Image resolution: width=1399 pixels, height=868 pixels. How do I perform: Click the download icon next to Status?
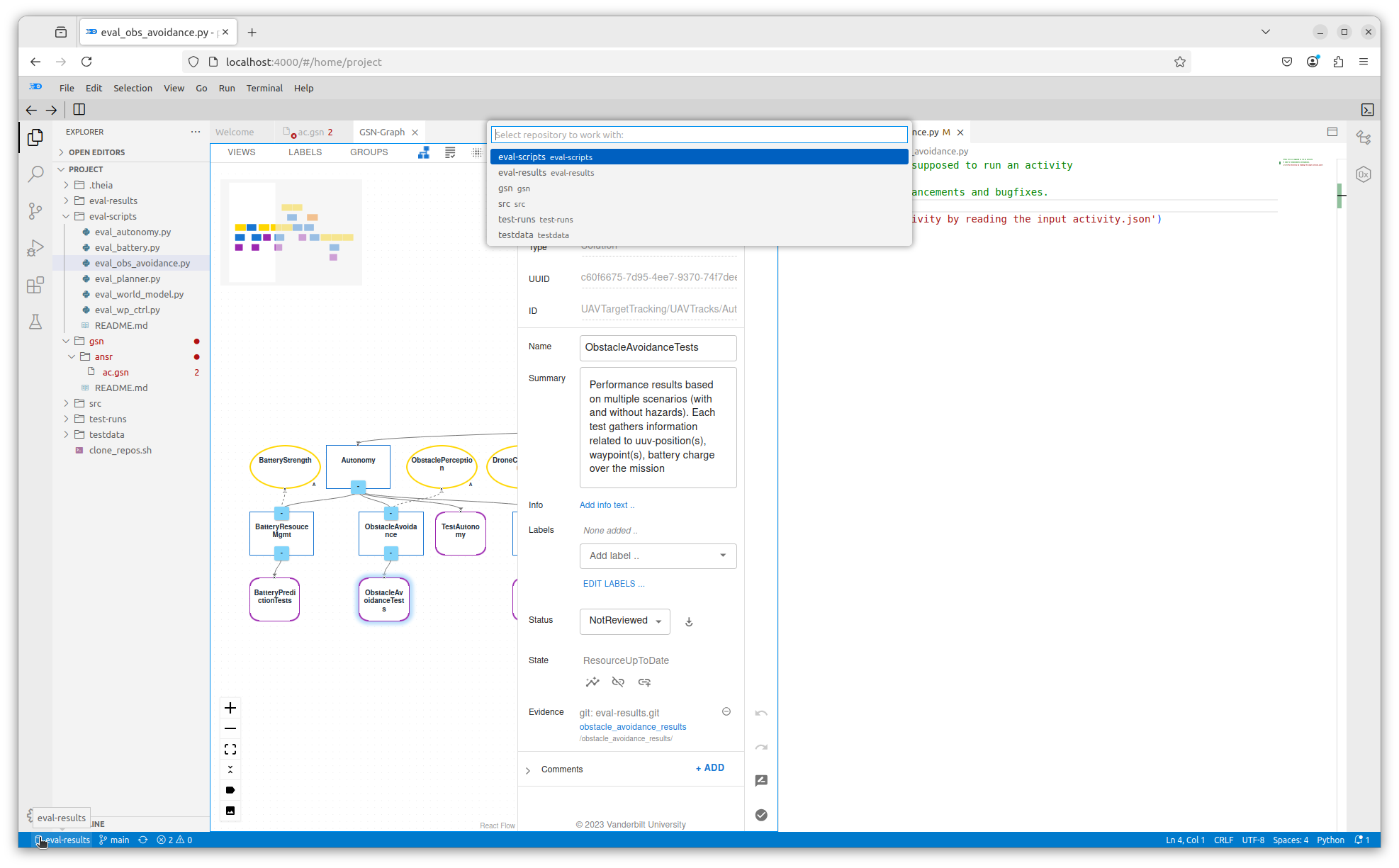[689, 622]
